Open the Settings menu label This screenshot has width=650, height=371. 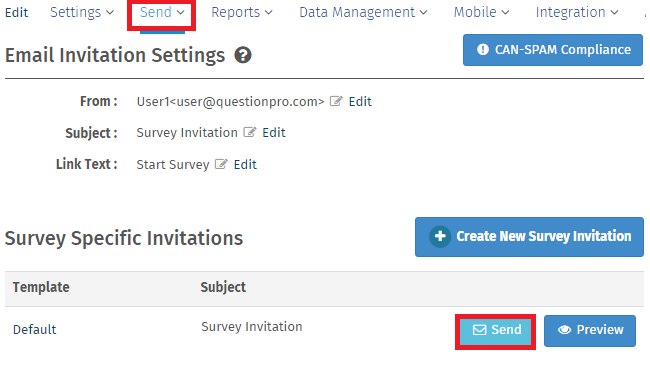pos(75,12)
